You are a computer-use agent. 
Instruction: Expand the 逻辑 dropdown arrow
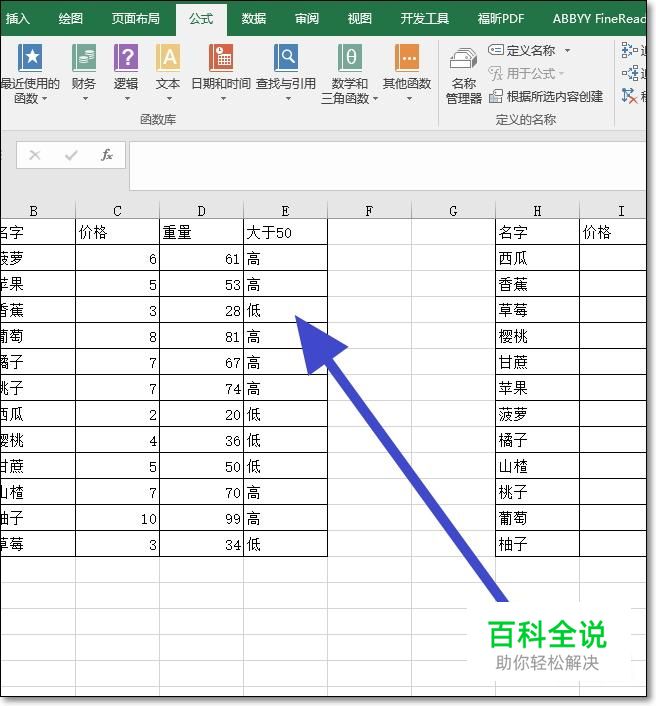[x=127, y=99]
